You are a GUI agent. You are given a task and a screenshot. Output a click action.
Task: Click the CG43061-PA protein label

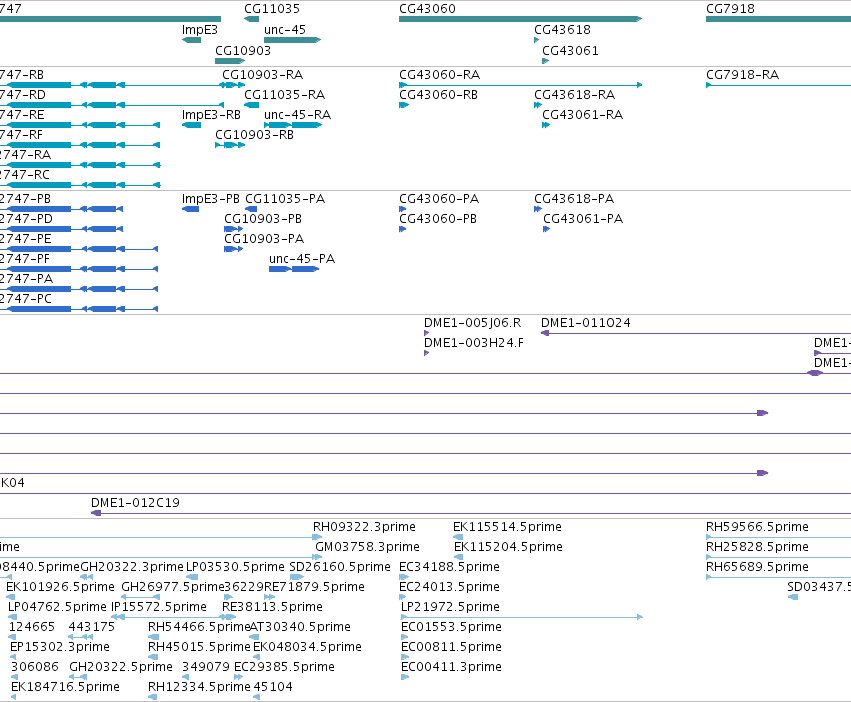pos(583,219)
